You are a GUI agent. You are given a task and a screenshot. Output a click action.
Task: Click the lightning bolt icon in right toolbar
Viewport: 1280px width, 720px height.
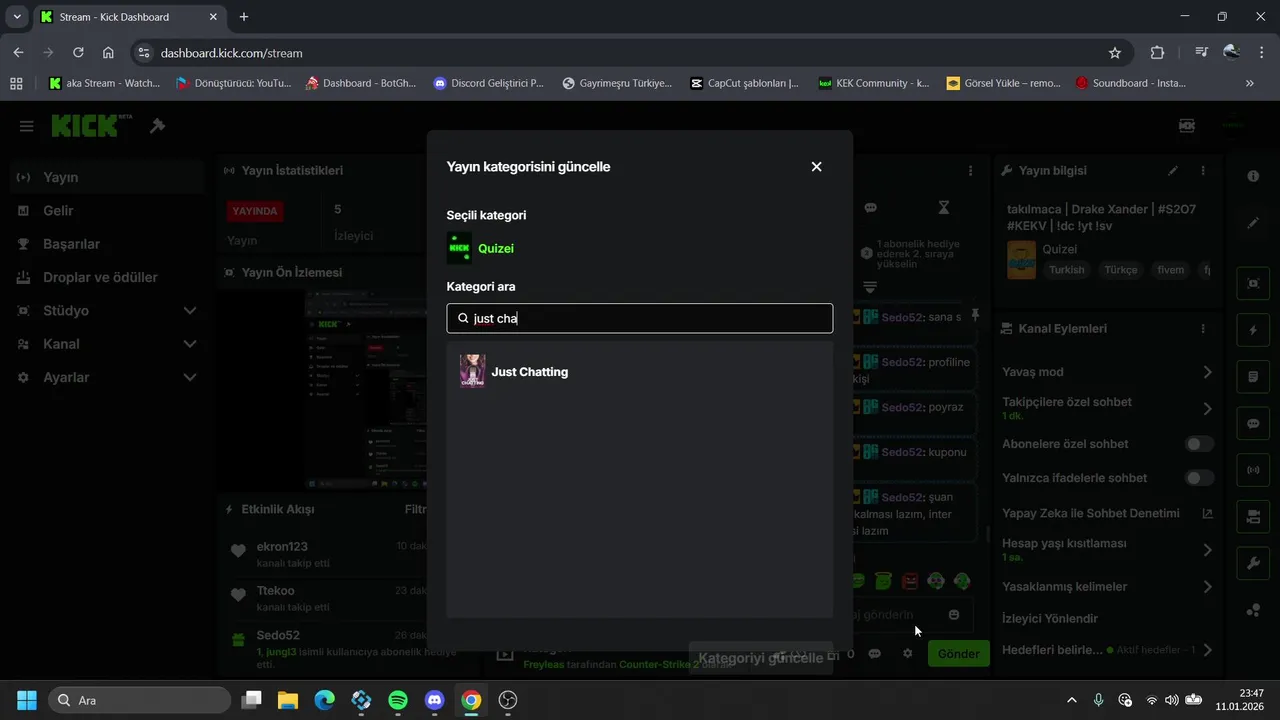click(1253, 330)
